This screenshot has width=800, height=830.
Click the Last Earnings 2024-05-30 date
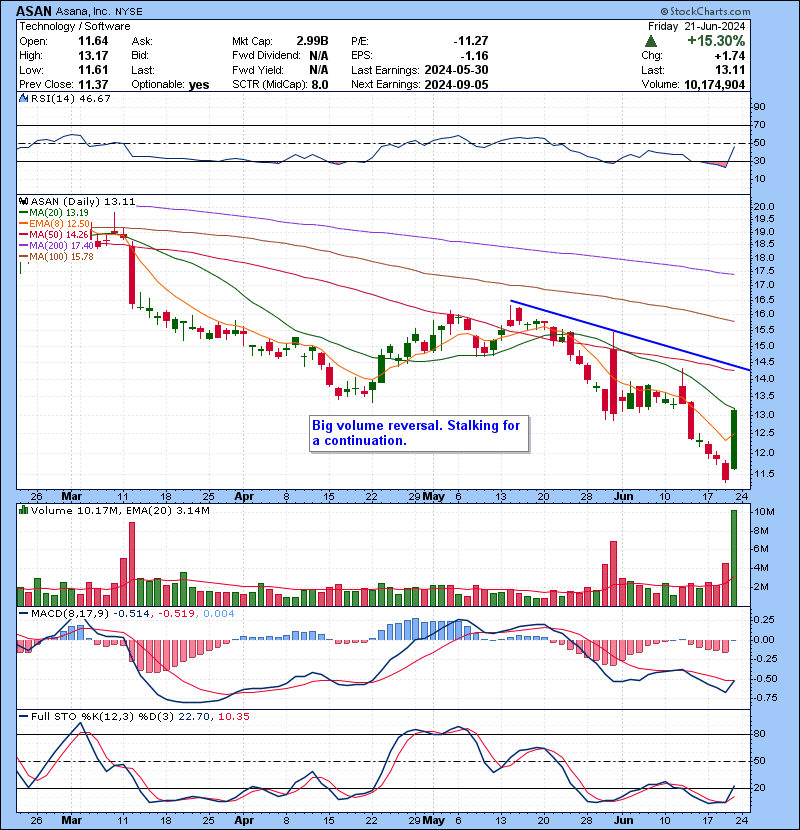[x=456, y=70]
